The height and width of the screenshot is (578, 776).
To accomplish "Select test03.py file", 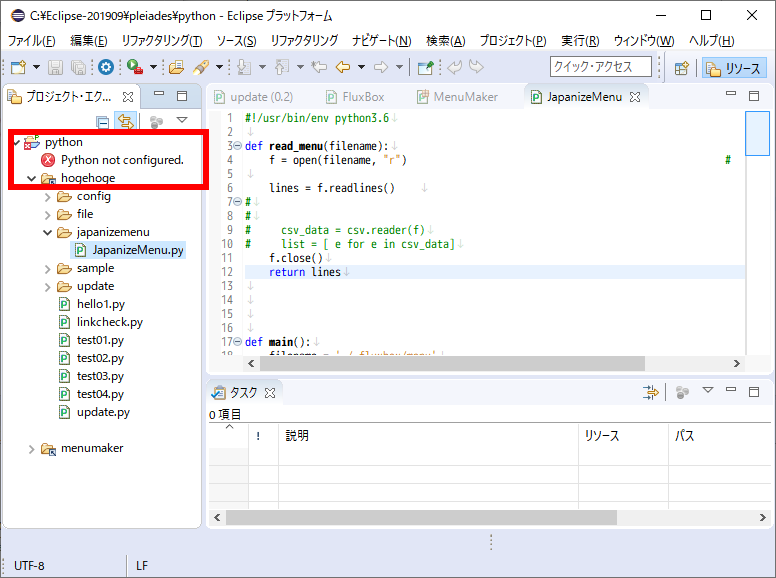I will [92, 376].
